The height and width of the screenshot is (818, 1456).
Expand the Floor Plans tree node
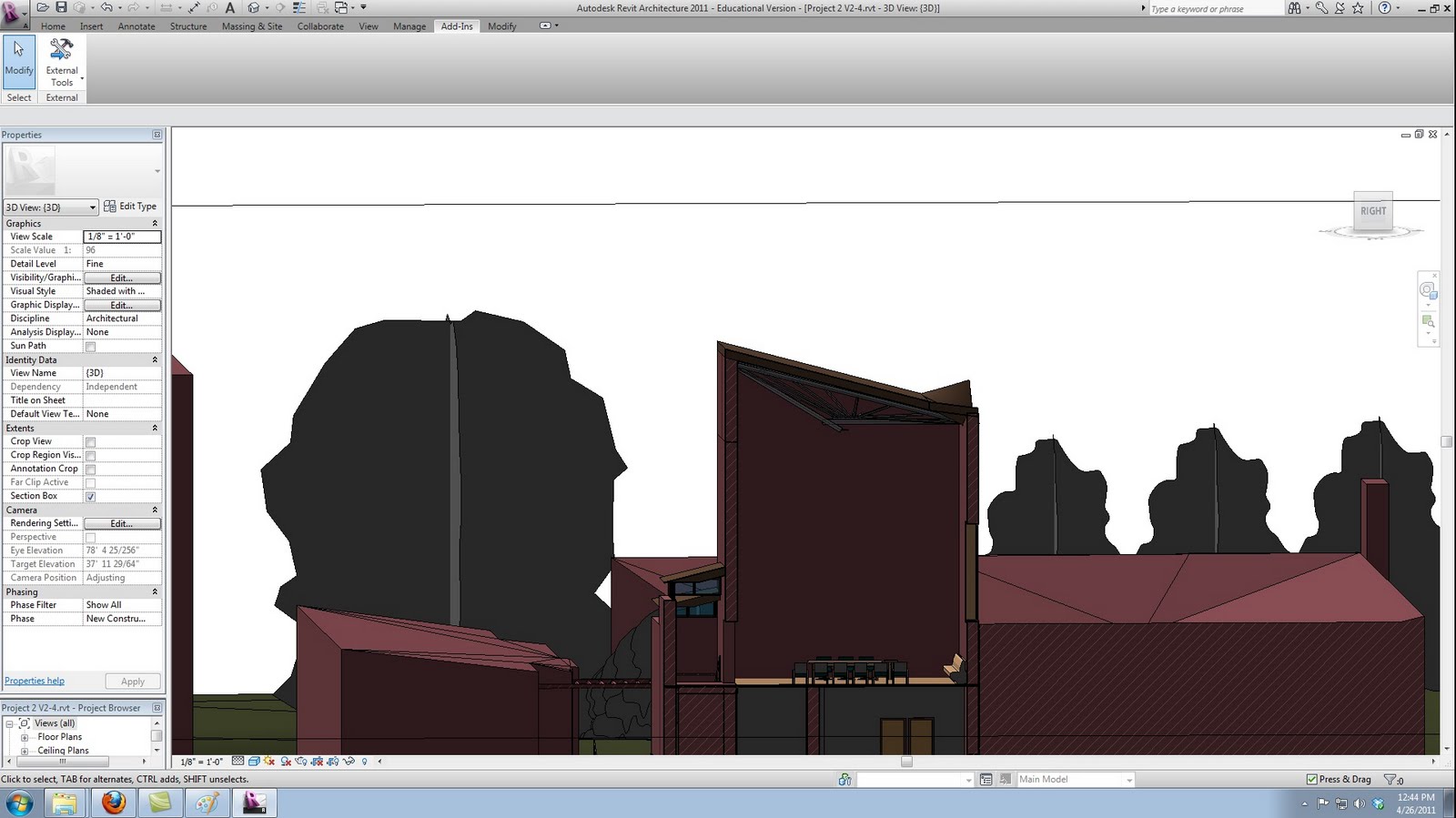[x=25, y=738]
